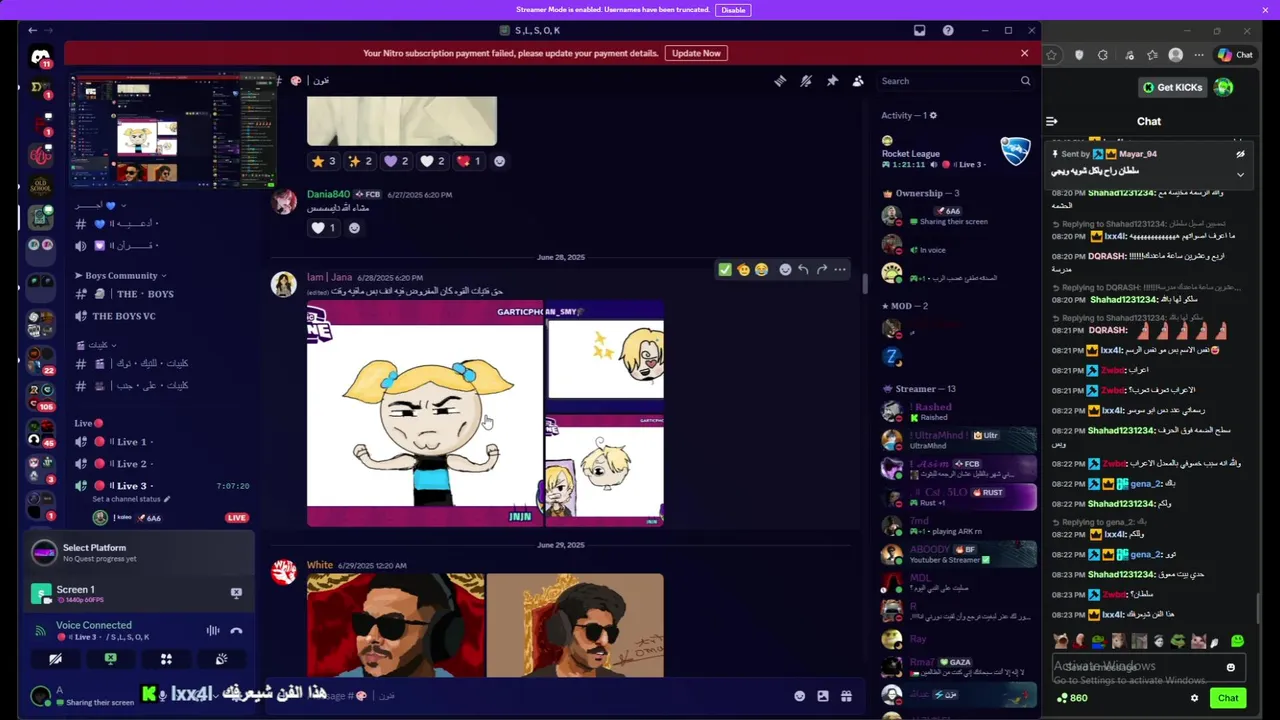Open Kick chat settings gear icon
This screenshot has width=1280, height=720.
[1194, 698]
